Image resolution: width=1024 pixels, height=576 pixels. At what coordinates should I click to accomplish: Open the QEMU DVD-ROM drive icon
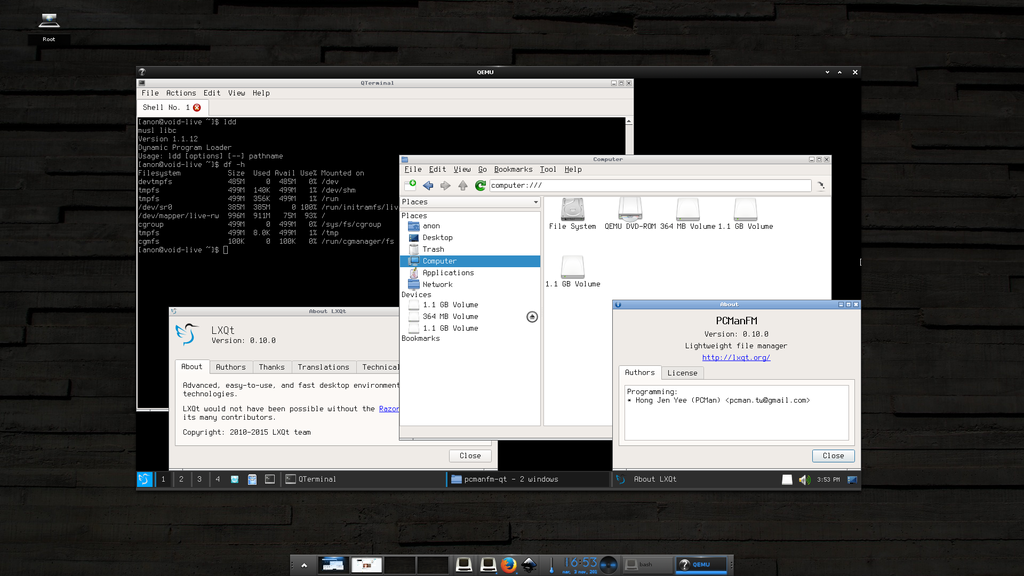[629, 210]
